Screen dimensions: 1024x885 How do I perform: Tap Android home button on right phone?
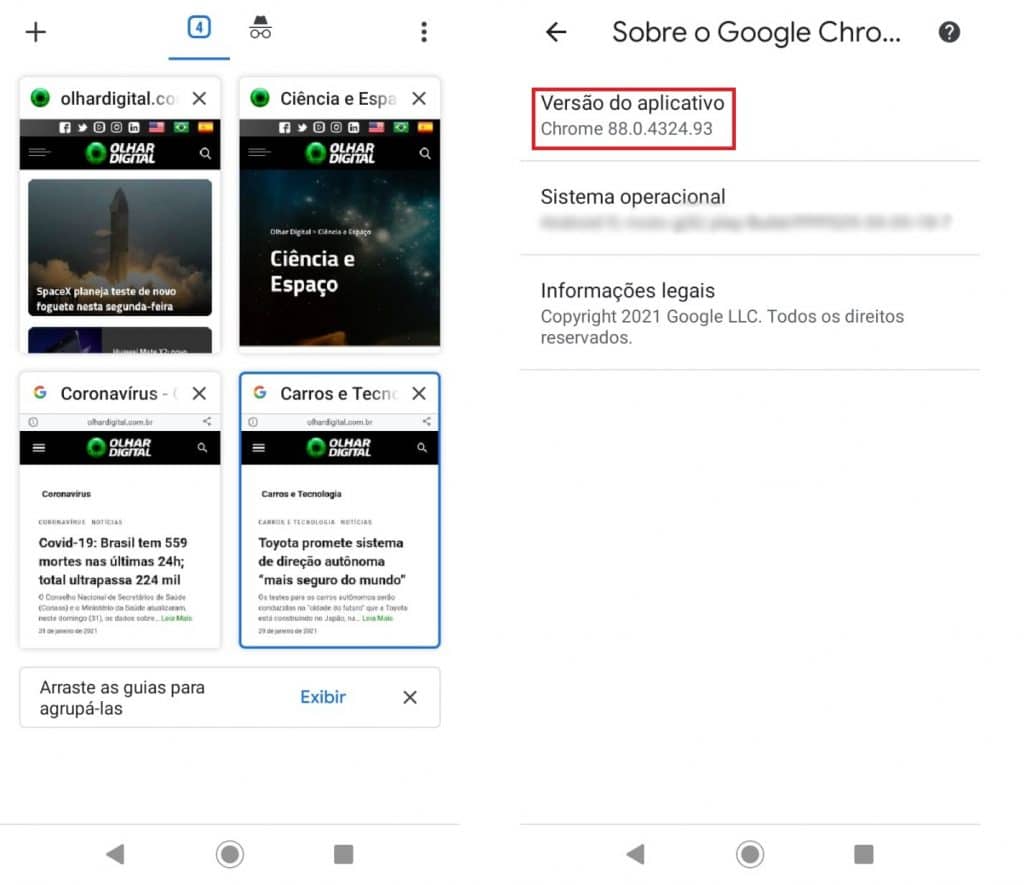[x=750, y=854]
